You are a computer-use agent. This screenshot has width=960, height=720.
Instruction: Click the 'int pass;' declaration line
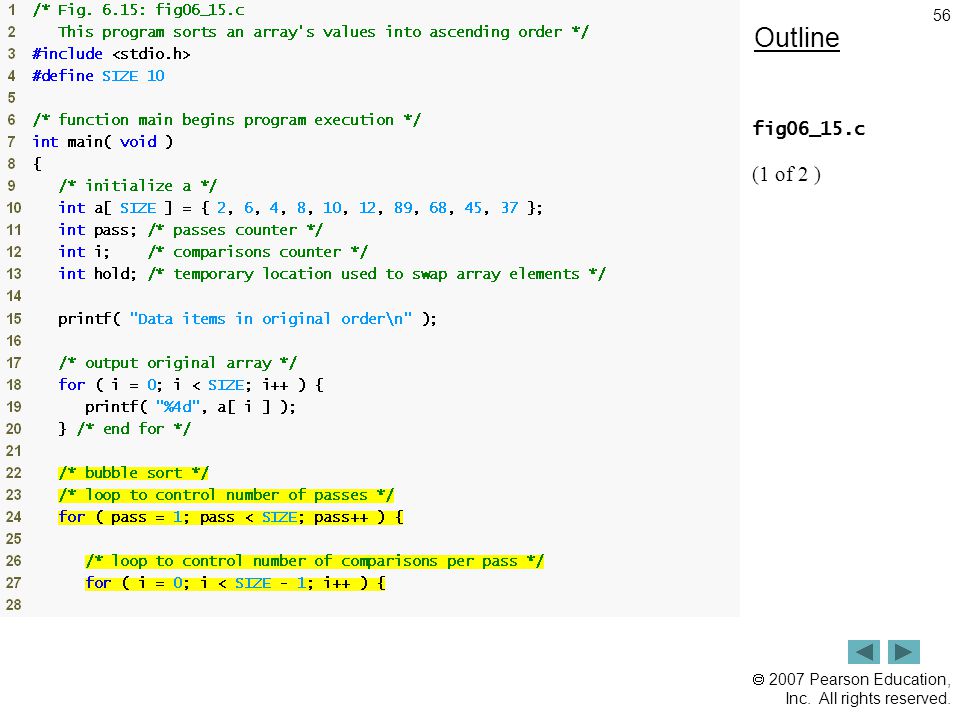190,230
